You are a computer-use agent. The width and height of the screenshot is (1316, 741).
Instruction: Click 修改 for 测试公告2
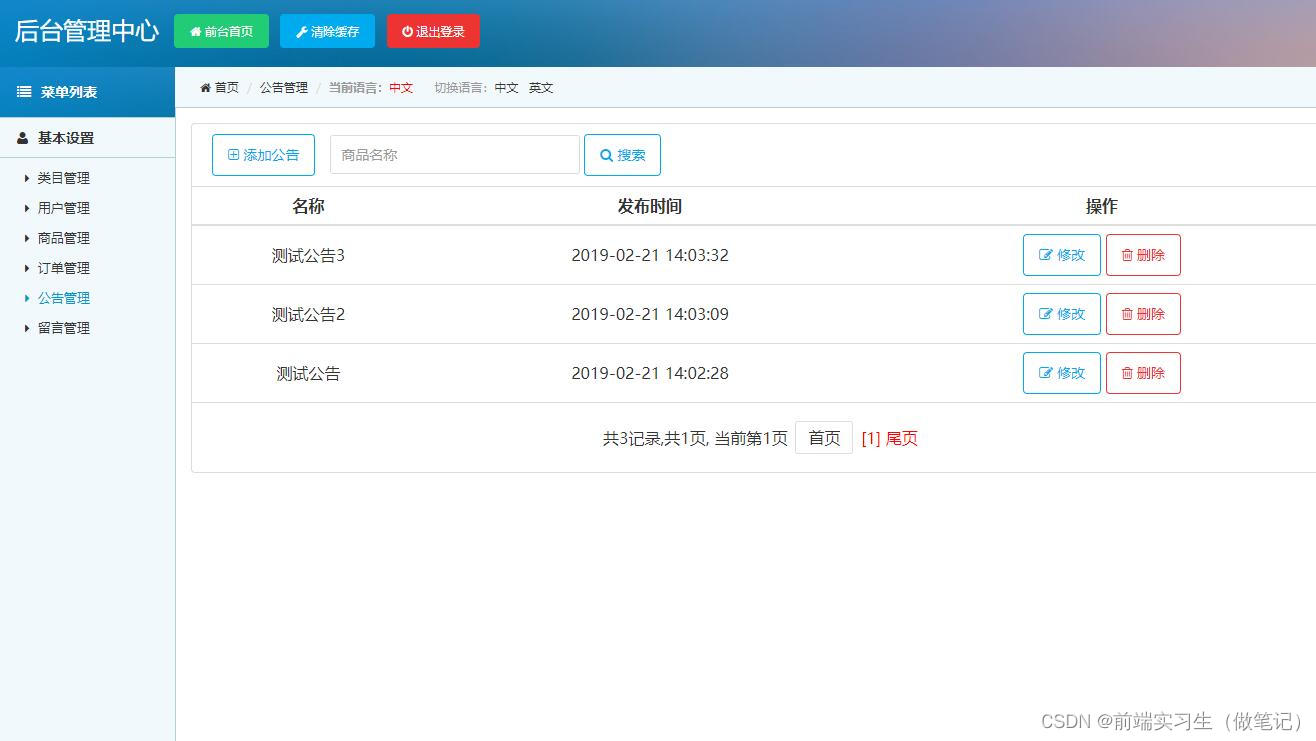[x=1062, y=314]
